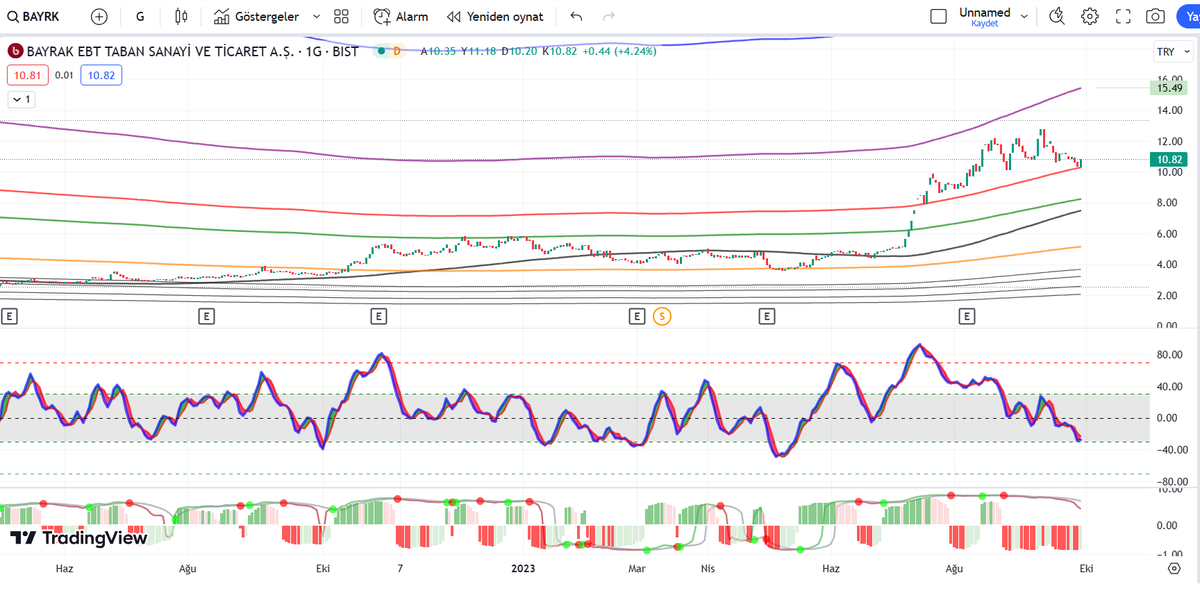
Task: Open the orange S split marker
Action: coord(662,316)
